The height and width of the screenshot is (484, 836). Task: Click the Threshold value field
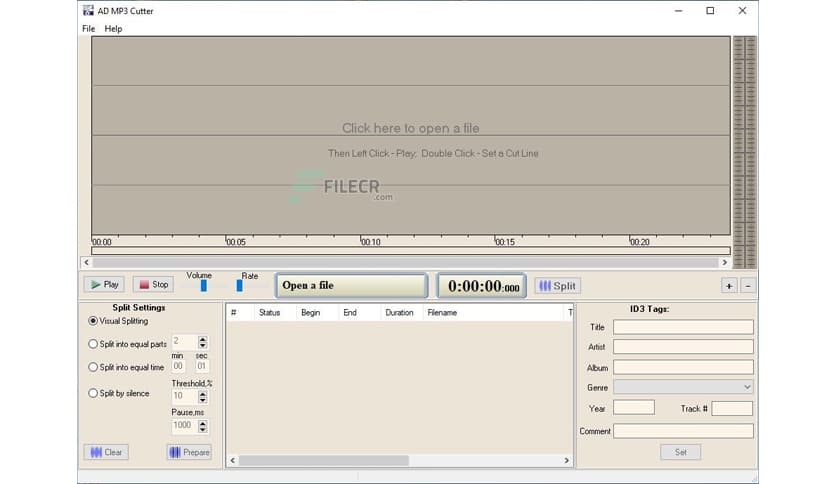point(184,397)
